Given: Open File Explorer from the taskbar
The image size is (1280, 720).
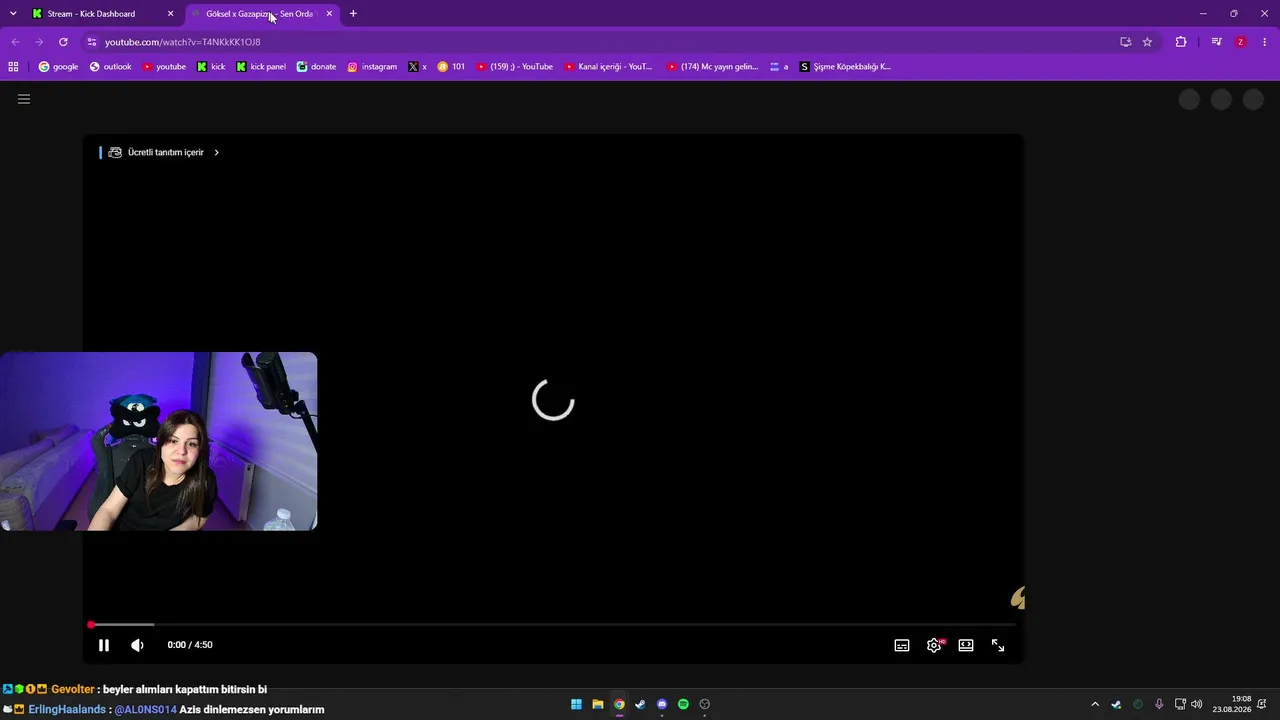Looking at the screenshot, I should click(x=598, y=704).
